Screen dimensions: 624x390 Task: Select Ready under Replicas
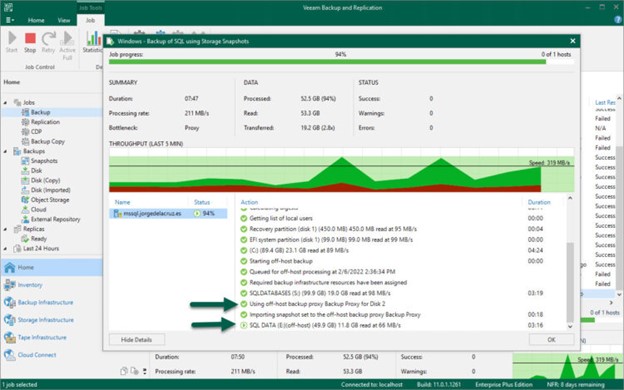pyautogui.click(x=39, y=239)
